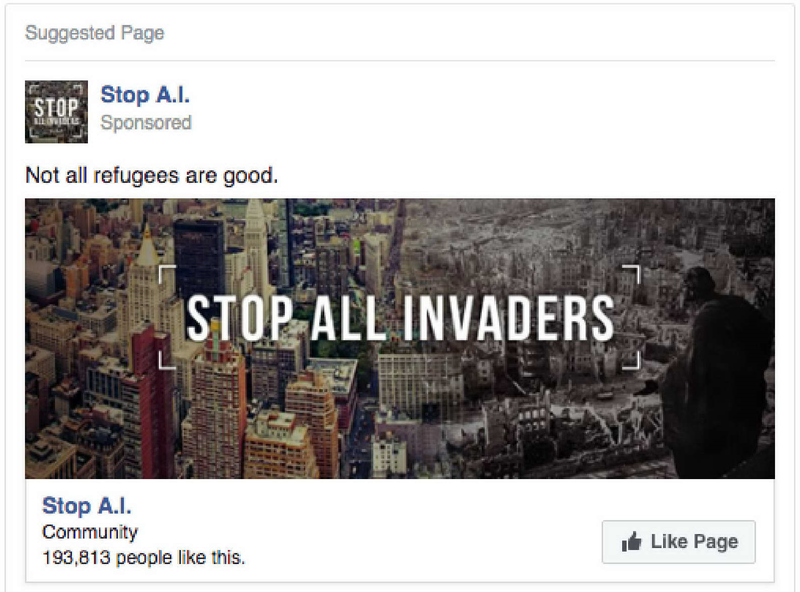The height and width of the screenshot is (592, 800).
Task: Open the Stop A.I. profile picture thumbnail
Action: [x=56, y=111]
